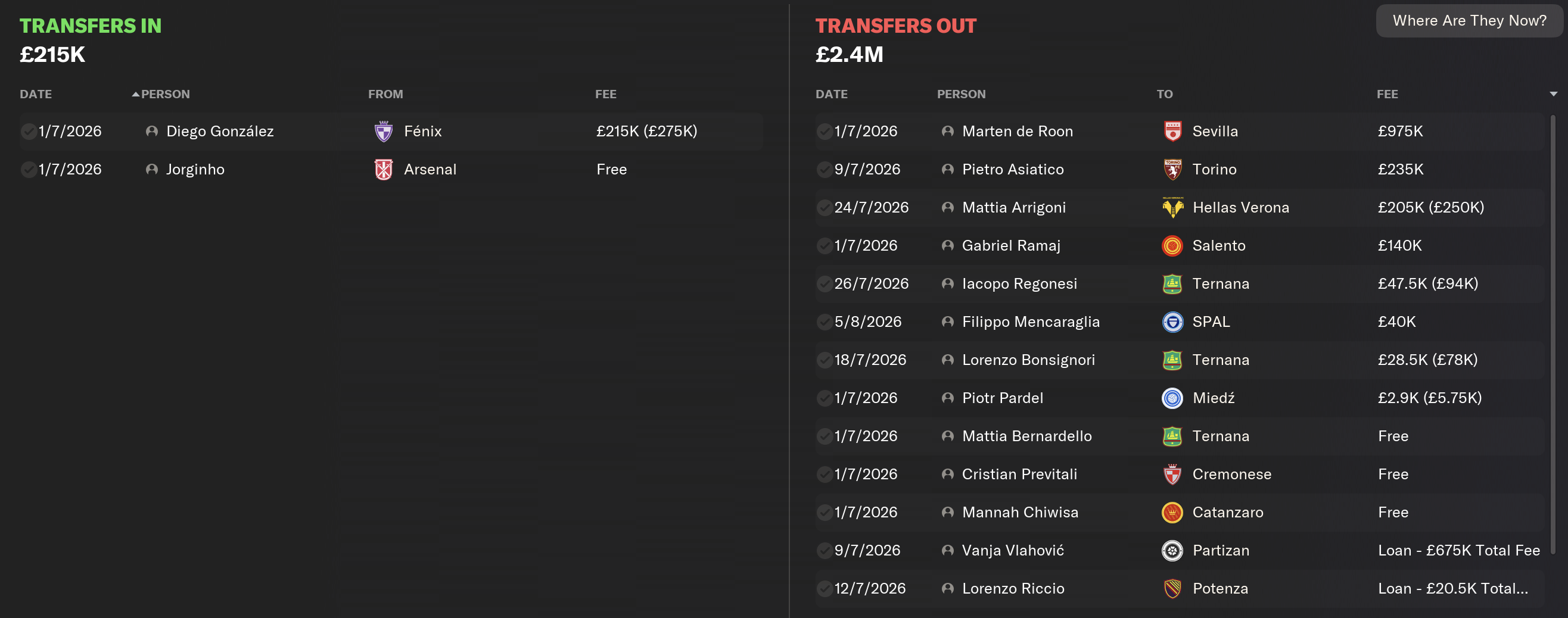
Task: Click the Partizan club badge
Action: pos(1172,551)
